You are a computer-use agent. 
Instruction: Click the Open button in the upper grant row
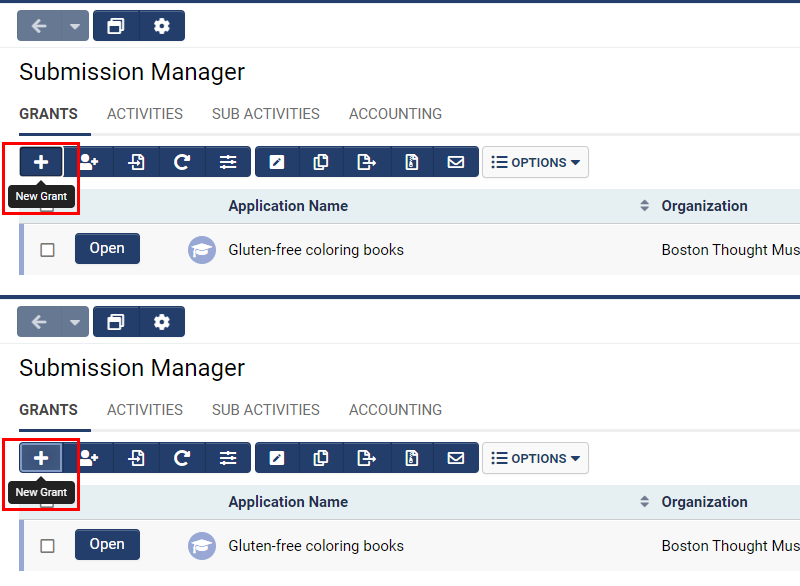pyautogui.click(x=107, y=249)
